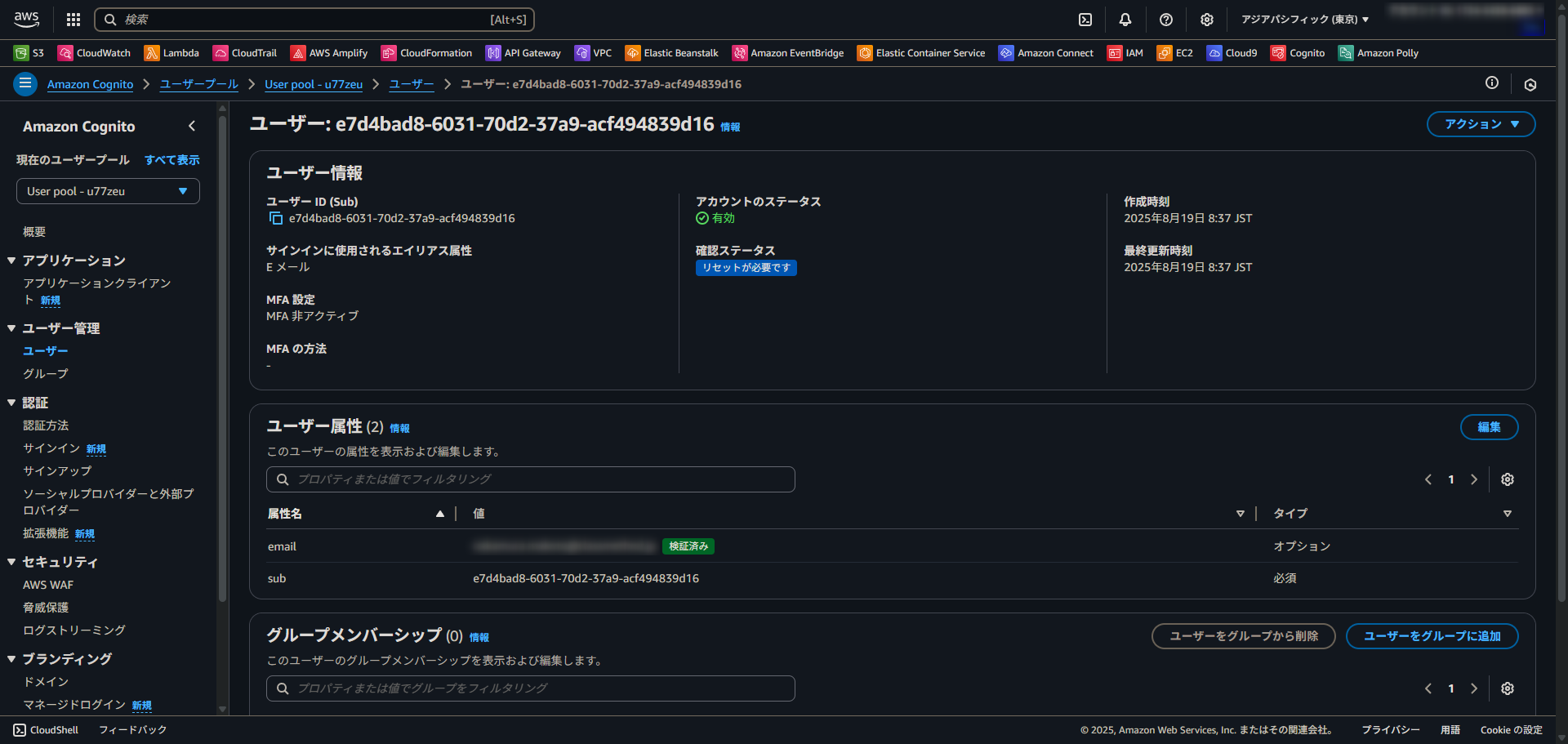Viewport: 1568px width, 744px height.
Task: Click 編集 button for user attributes
Action: pyautogui.click(x=1489, y=427)
